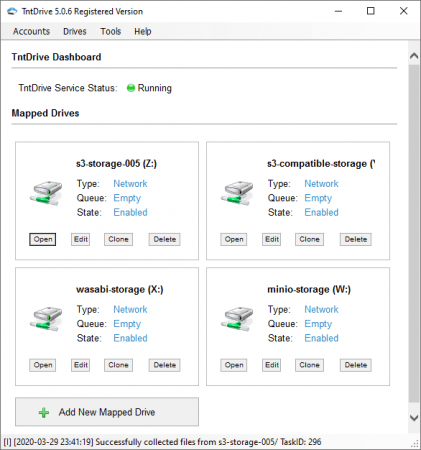Clone the minio-storage drive
This screenshot has width=421, height=450.
(x=309, y=365)
